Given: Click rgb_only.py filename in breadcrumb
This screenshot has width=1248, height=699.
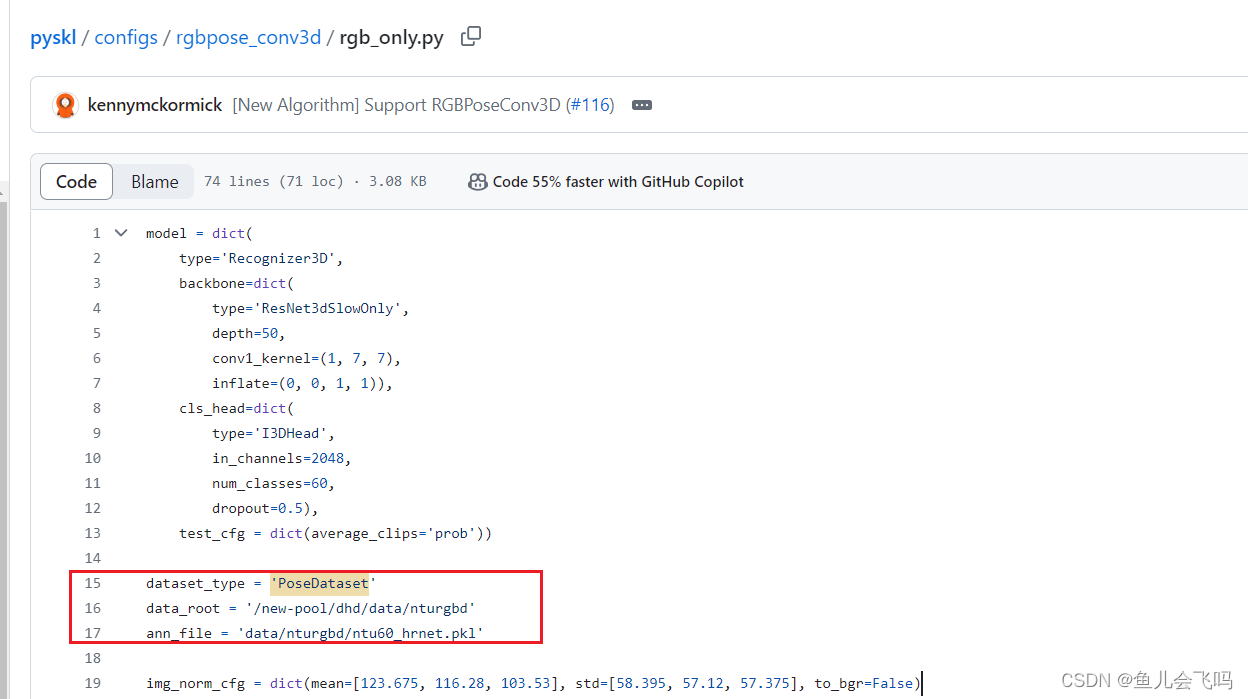Looking at the screenshot, I should (x=392, y=38).
